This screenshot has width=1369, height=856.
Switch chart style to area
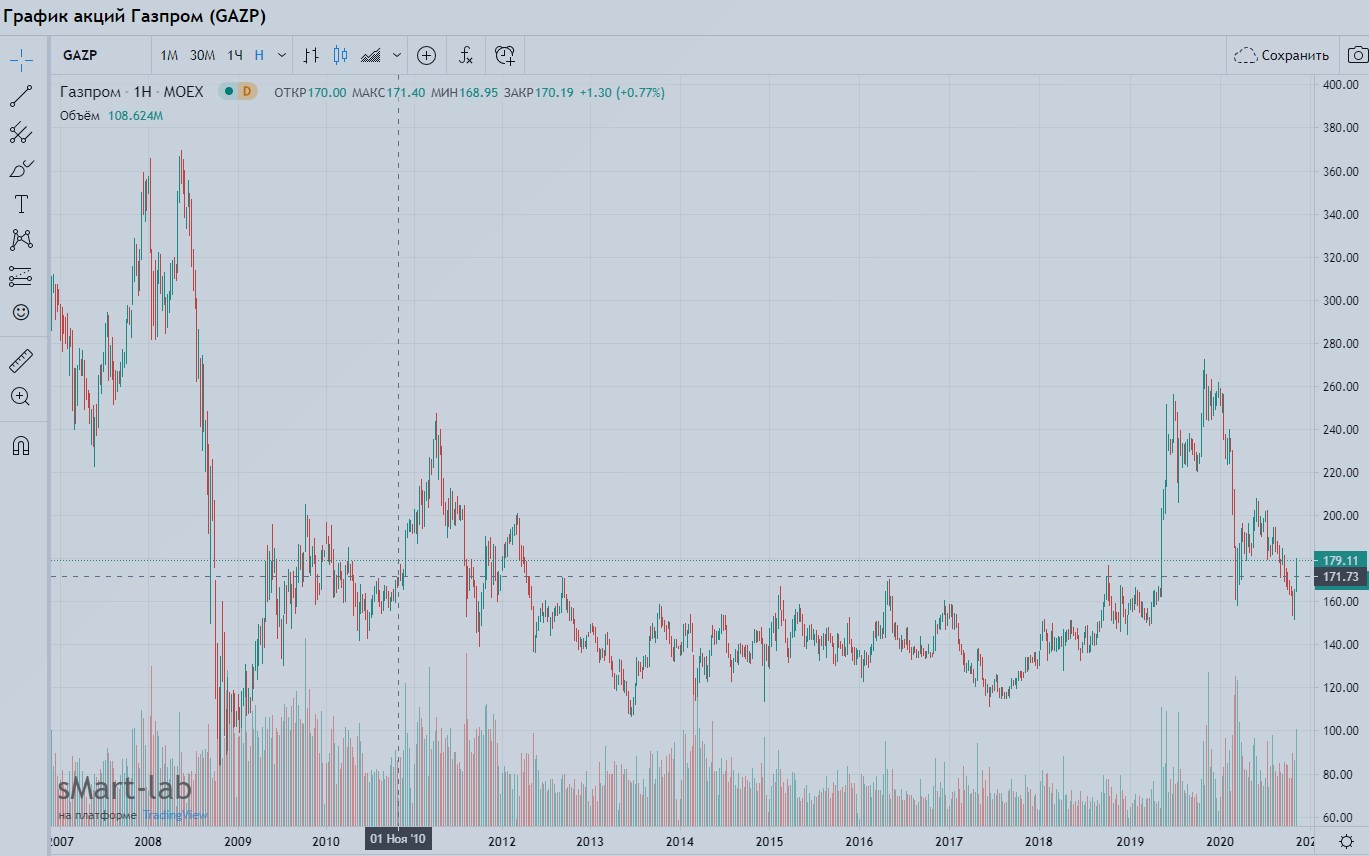tap(371, 55)
